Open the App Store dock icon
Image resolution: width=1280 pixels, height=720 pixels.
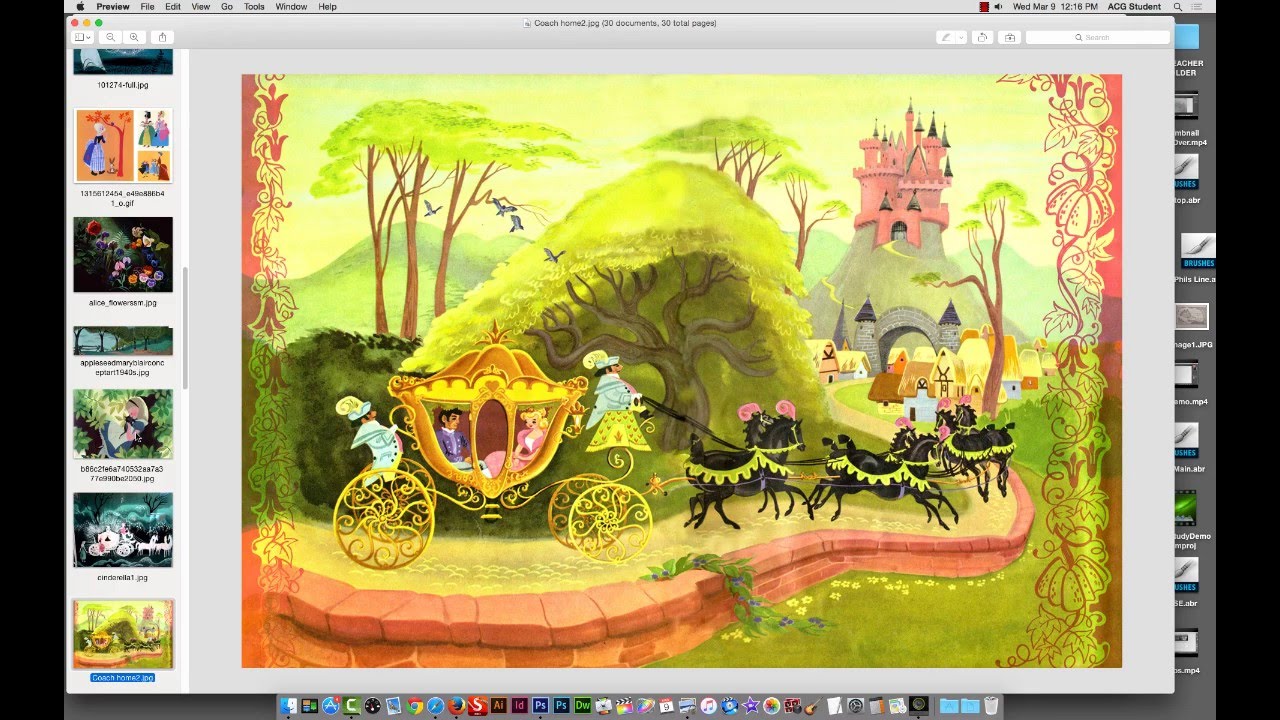[330, 706]
